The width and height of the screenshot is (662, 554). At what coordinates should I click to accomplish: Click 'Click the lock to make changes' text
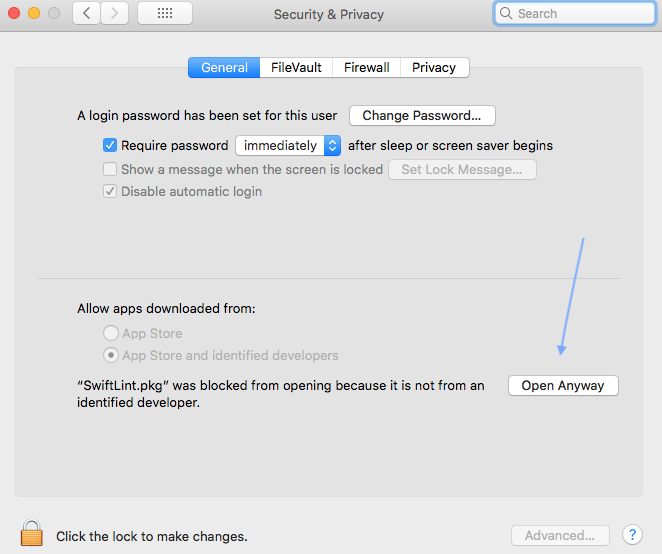pos(152,536)
